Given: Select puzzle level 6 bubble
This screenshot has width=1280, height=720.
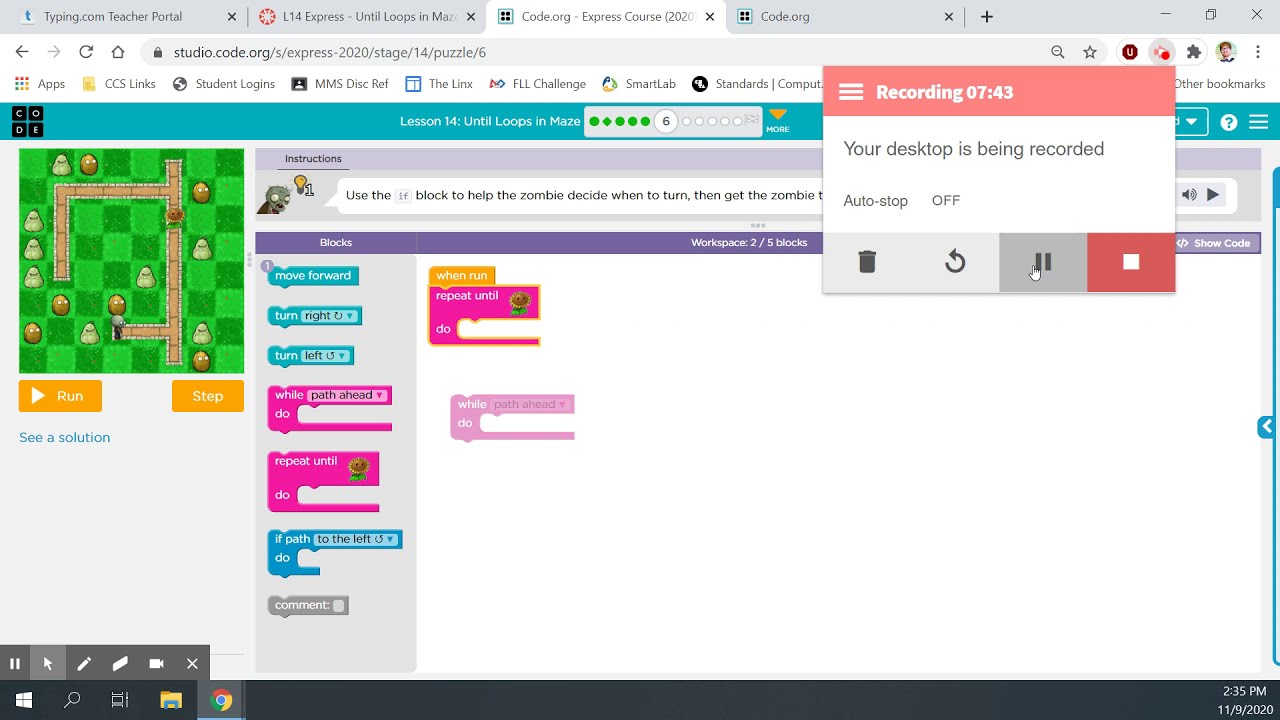Looking at the screenshot, I should 666,121.
